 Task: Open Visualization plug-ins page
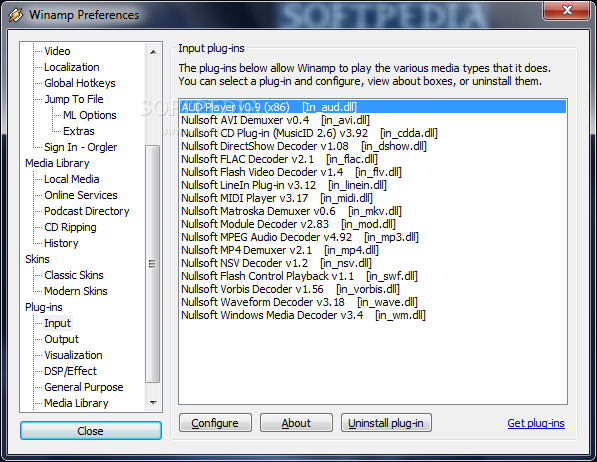click(73, 355)
